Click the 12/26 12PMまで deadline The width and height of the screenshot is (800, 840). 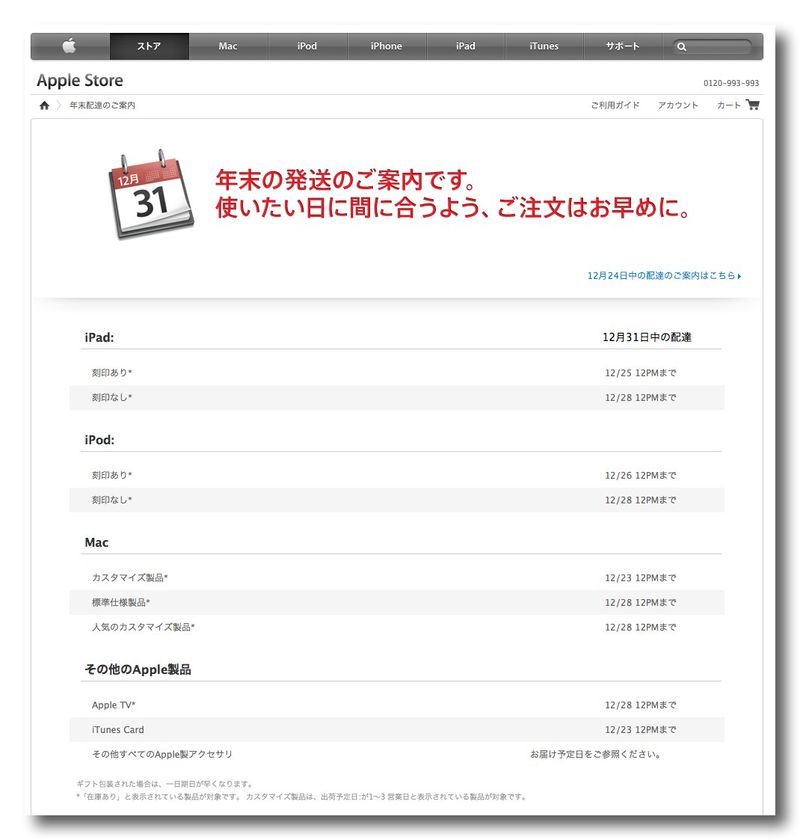point(640,475)
